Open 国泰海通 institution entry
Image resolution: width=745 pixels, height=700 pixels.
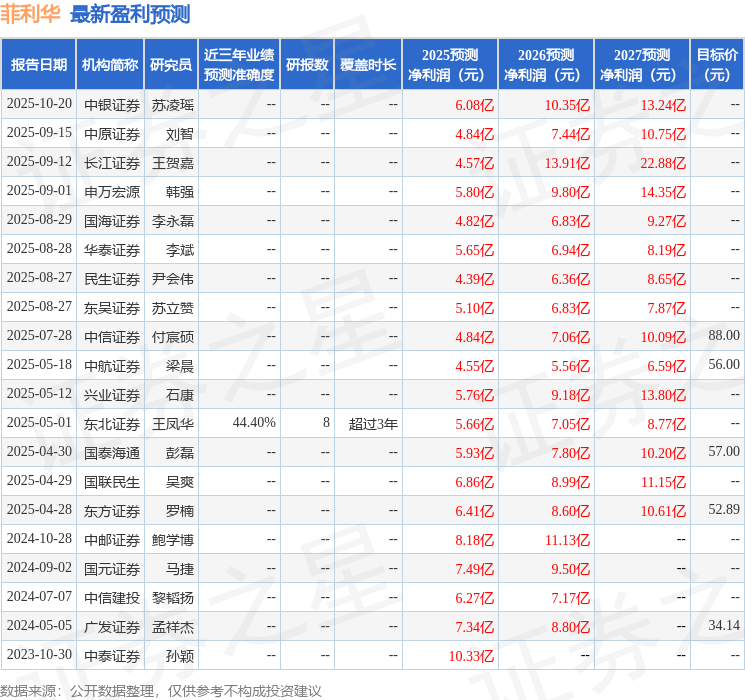pyautogui.click(x=112, y=453)
